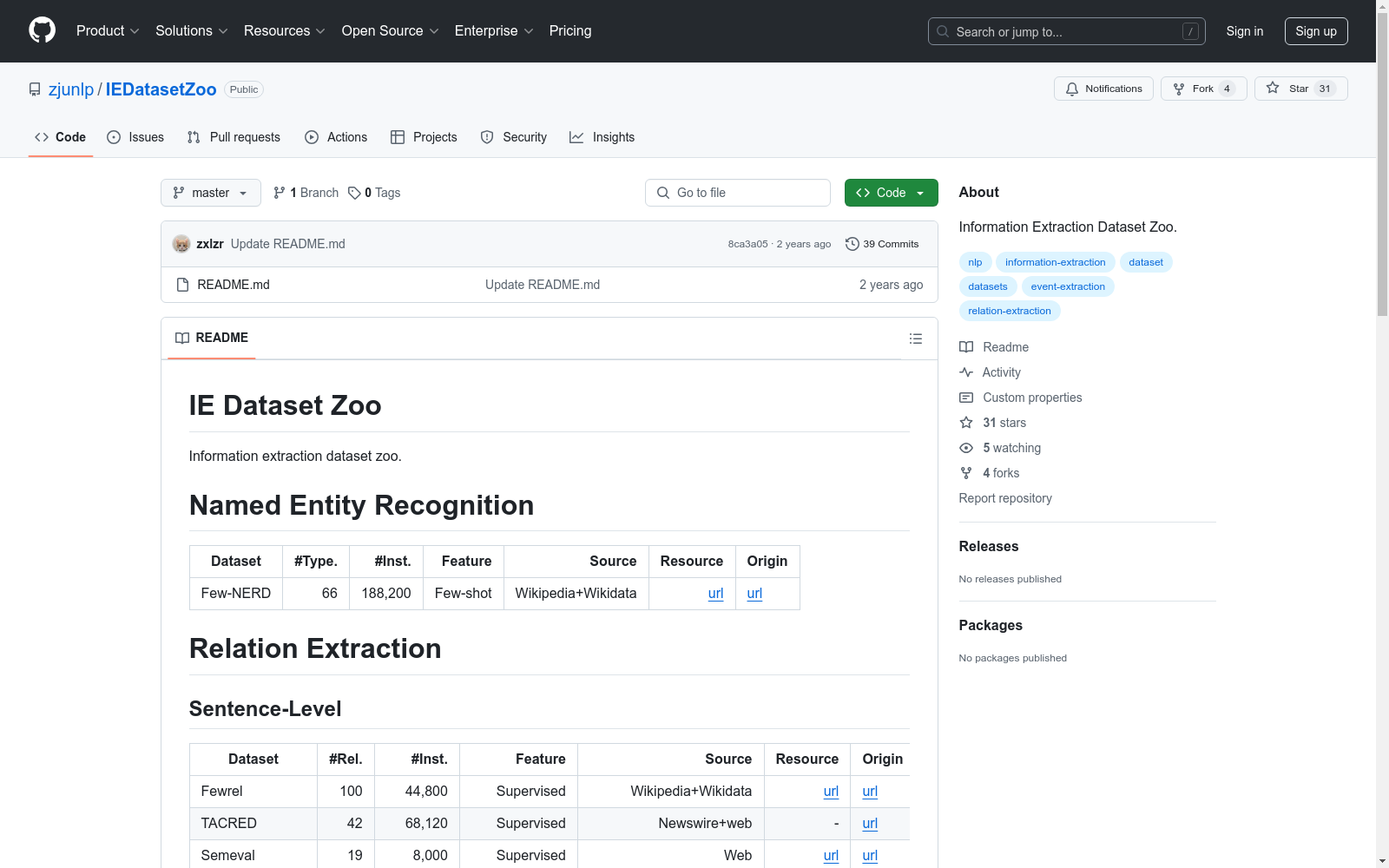Click the Sign up button
This screenshot has height=868, width=1389.
pyautogui.click(x=1316, y=31)
